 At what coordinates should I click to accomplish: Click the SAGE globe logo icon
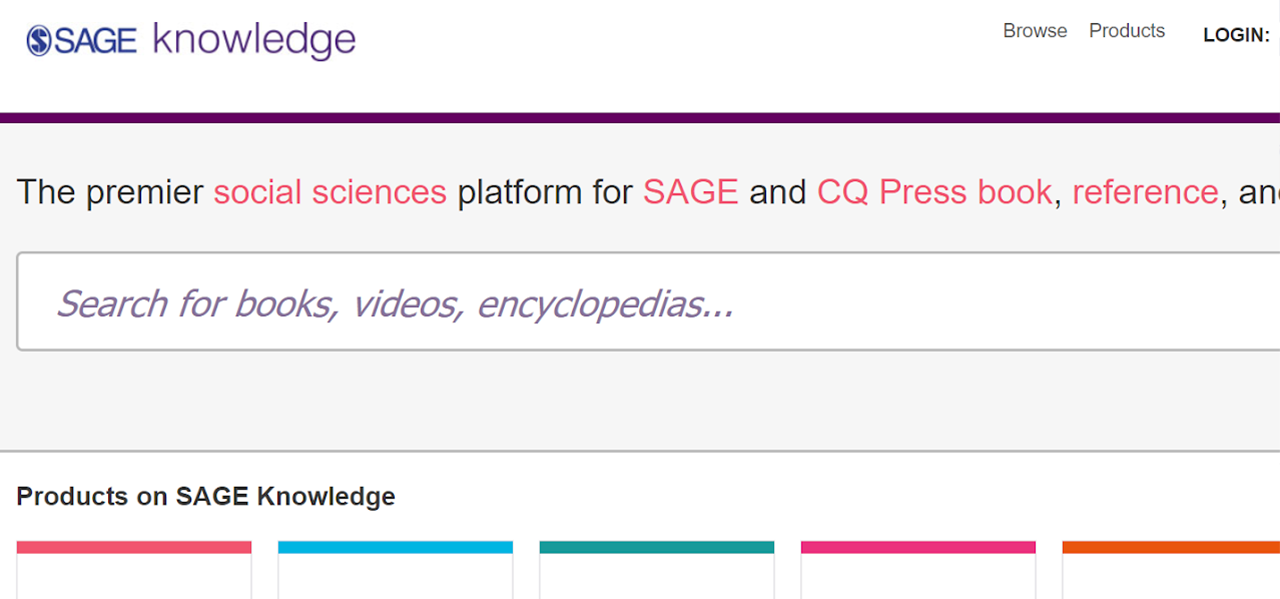click(39, 41)
